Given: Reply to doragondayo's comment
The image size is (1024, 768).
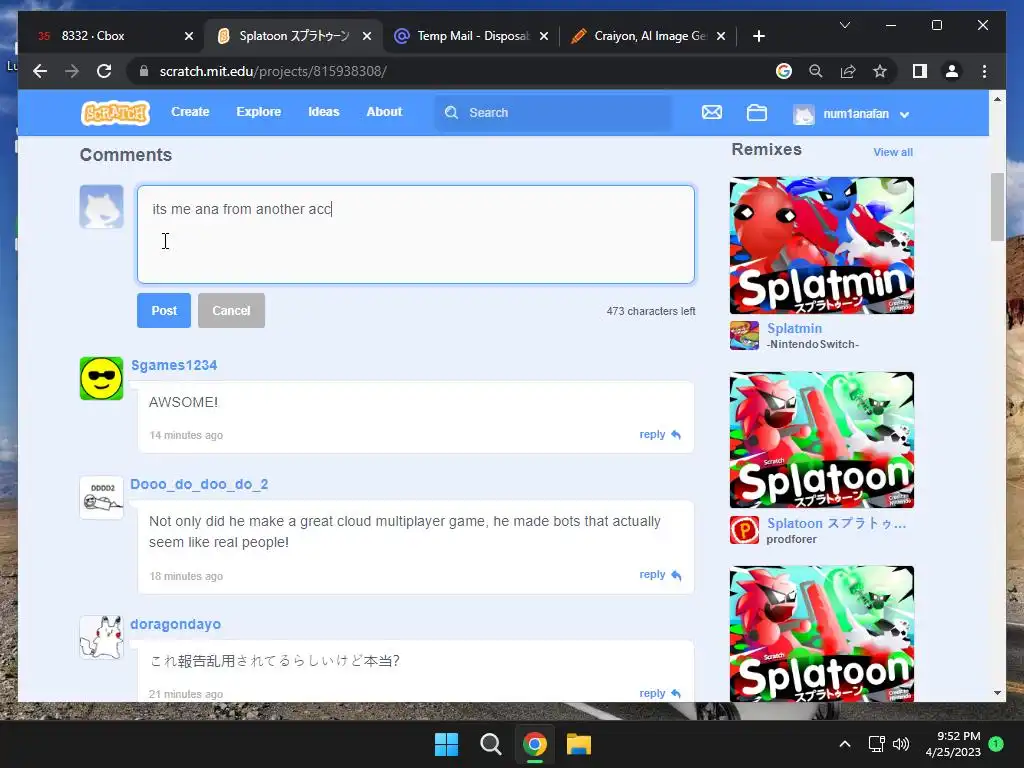Looking at the screenshot, I should click(660, 693).
